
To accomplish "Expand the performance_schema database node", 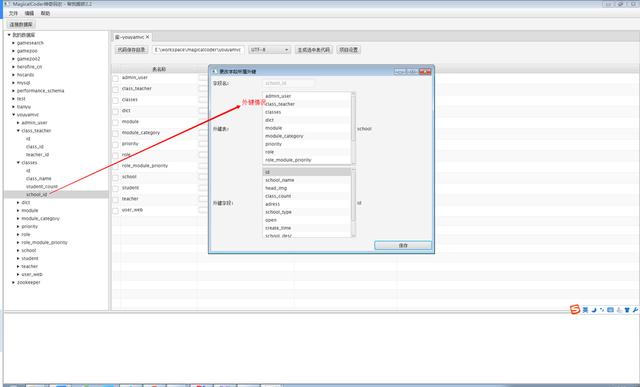I will [13, 91].
